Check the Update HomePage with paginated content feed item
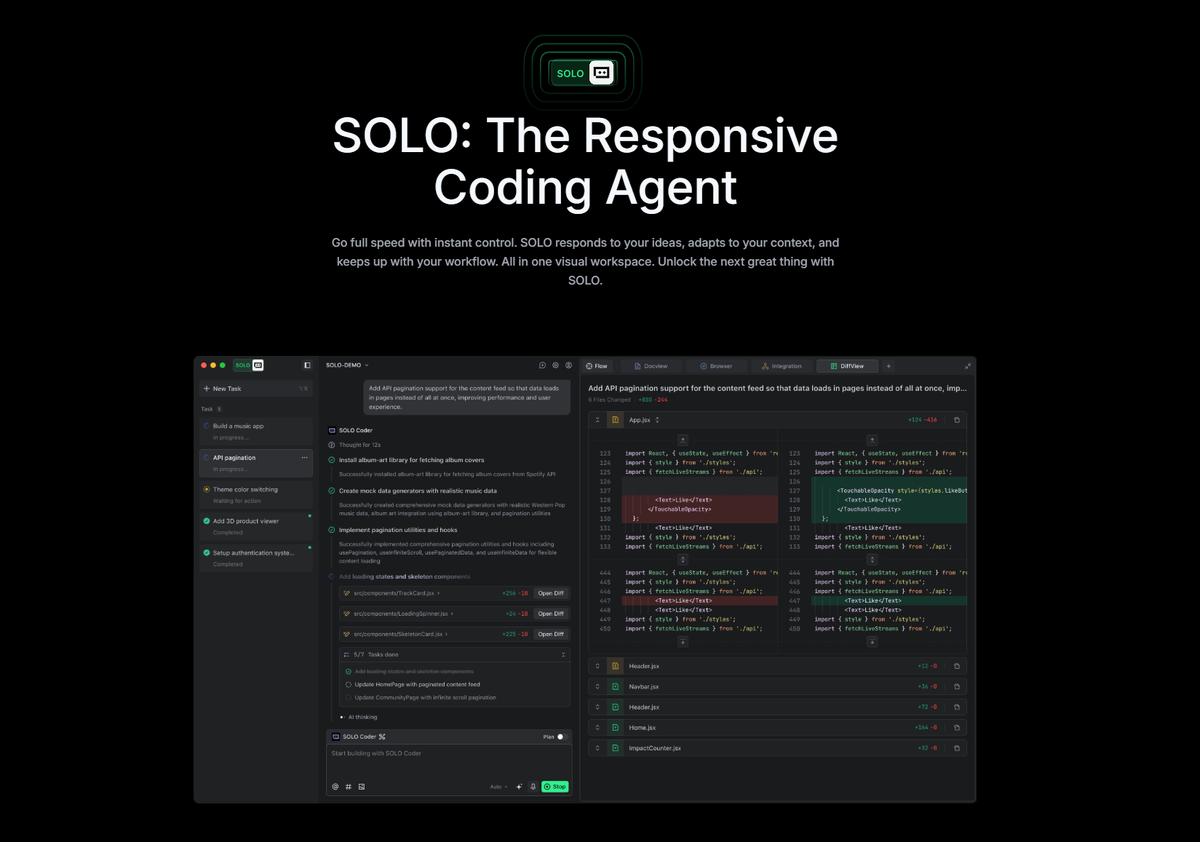 348,684
